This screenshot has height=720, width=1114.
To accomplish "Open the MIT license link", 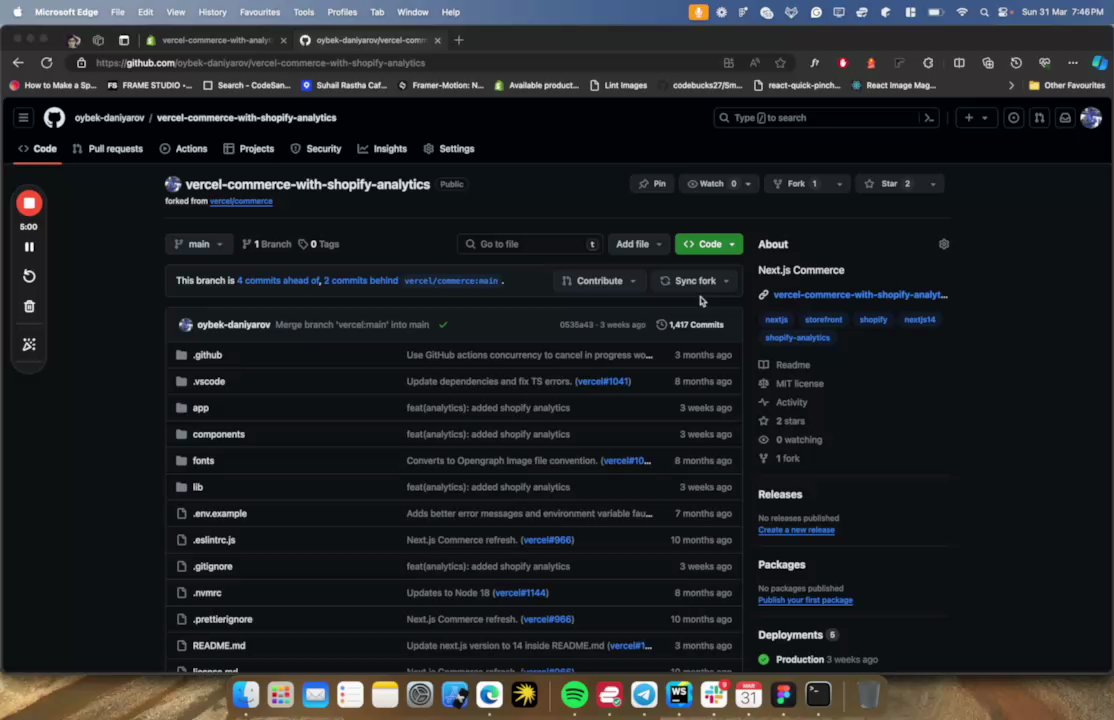I will pos(799,384).
